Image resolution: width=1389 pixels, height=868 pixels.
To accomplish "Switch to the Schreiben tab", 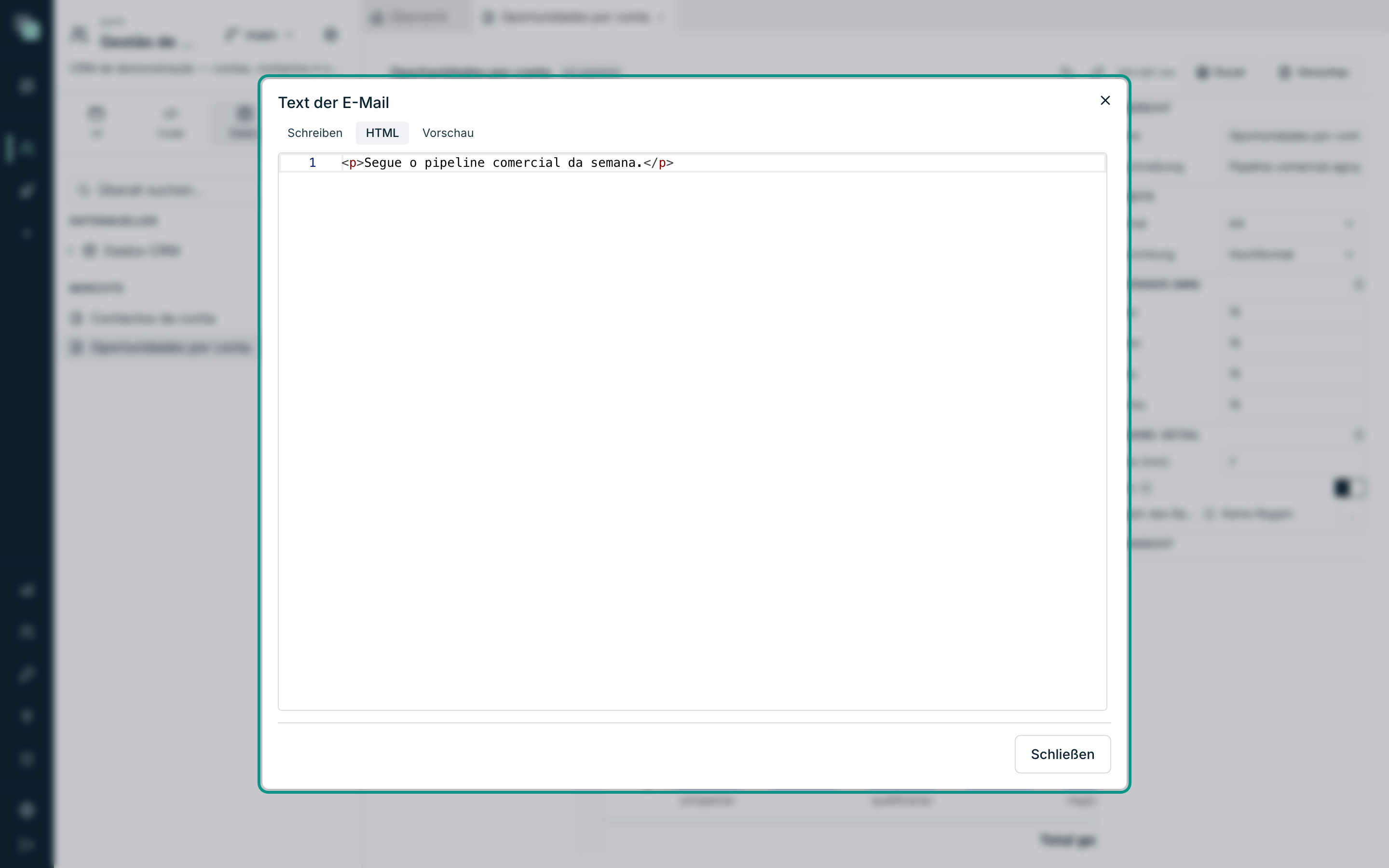I will tap(314, 133).
